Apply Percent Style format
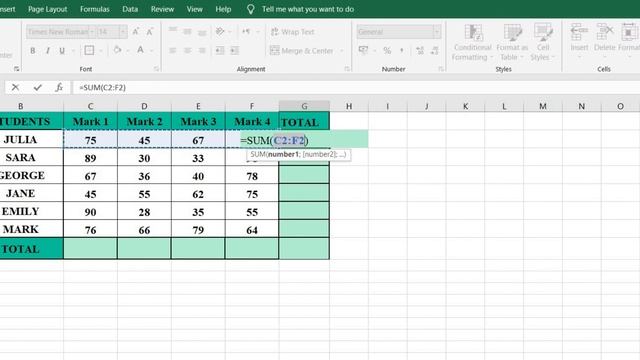Screen dimensions: 640x360 point(387,51)
